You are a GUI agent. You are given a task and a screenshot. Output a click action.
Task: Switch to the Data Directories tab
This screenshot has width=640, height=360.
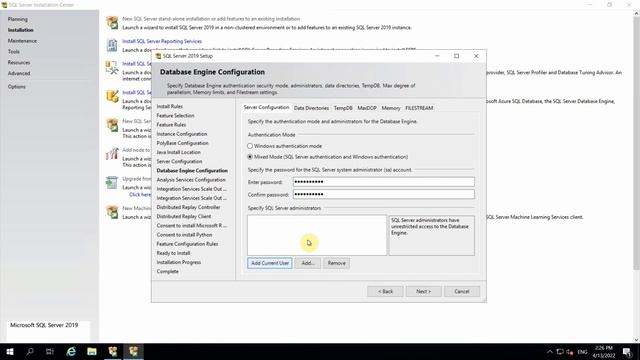pos(311,108)
